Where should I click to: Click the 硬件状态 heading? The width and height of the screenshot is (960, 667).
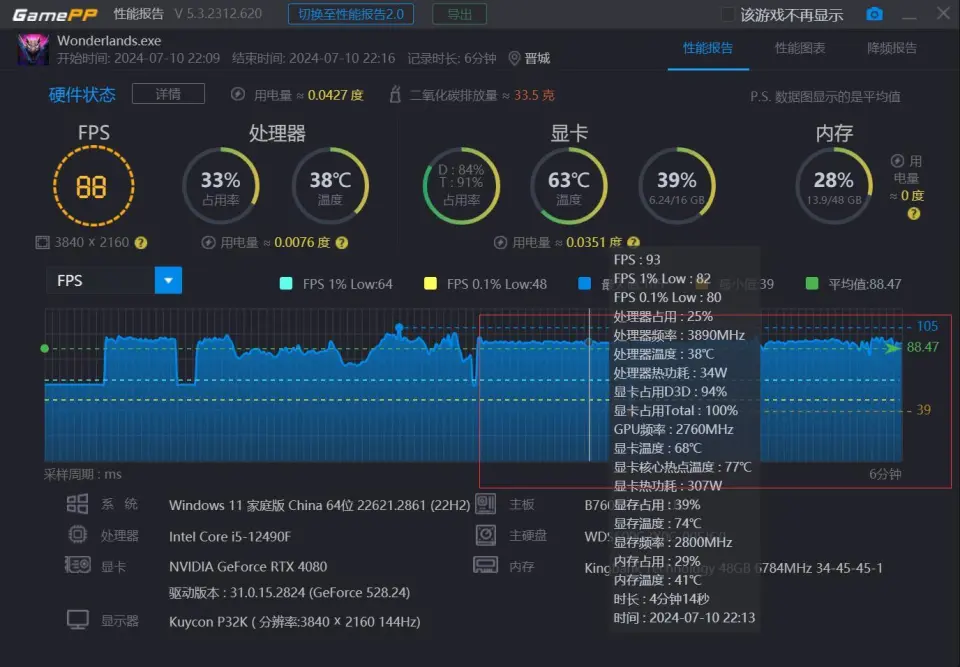point(82,94)
